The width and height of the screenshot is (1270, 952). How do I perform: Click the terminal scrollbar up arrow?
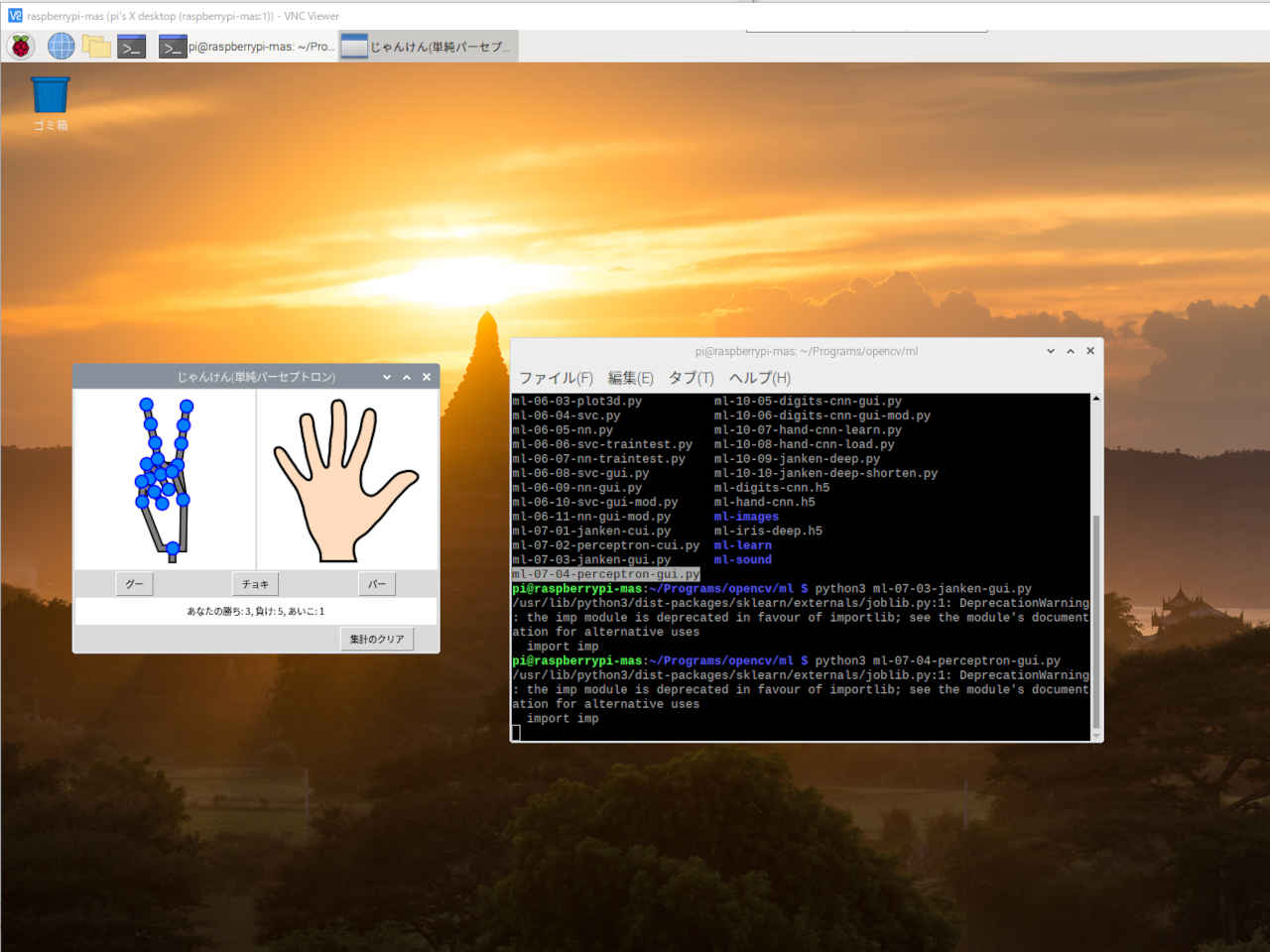(x=1096, y=399)
